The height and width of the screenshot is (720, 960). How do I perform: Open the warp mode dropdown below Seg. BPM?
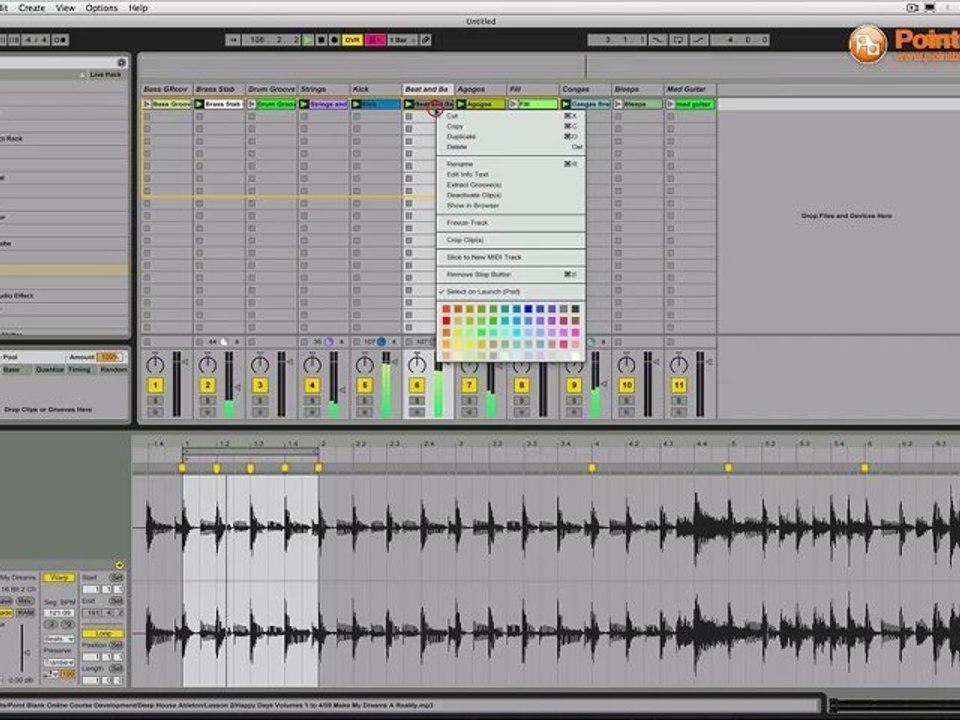[x=59, y=639]
